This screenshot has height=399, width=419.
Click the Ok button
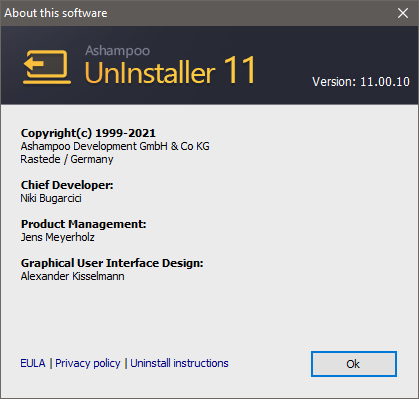[354, 364]
